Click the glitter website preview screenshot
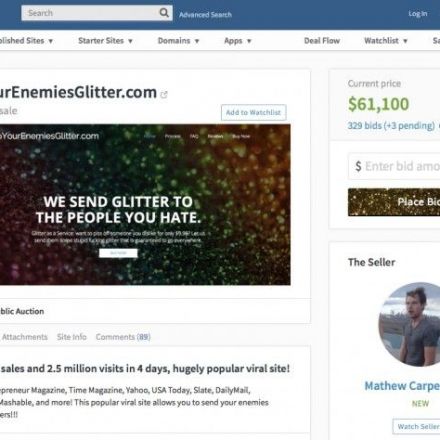 click(x=145, y=204)
